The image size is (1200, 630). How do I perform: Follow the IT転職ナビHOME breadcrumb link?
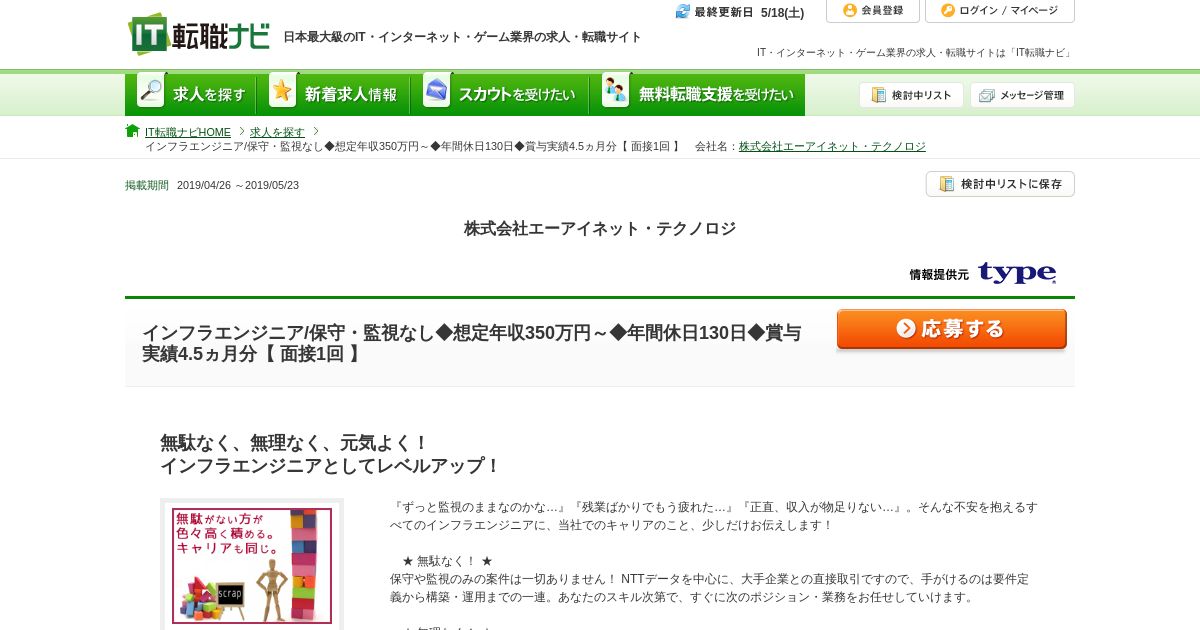(x=188, y=132)
